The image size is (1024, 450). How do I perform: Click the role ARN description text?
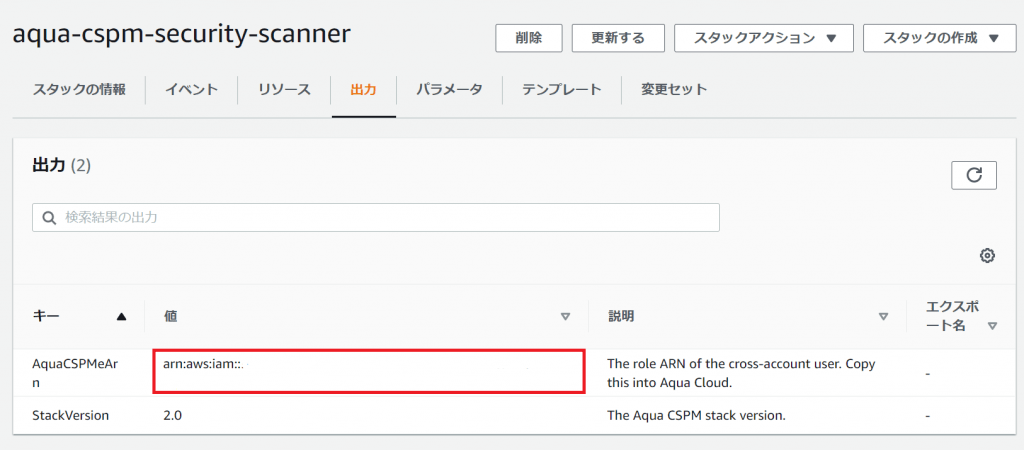741,373
